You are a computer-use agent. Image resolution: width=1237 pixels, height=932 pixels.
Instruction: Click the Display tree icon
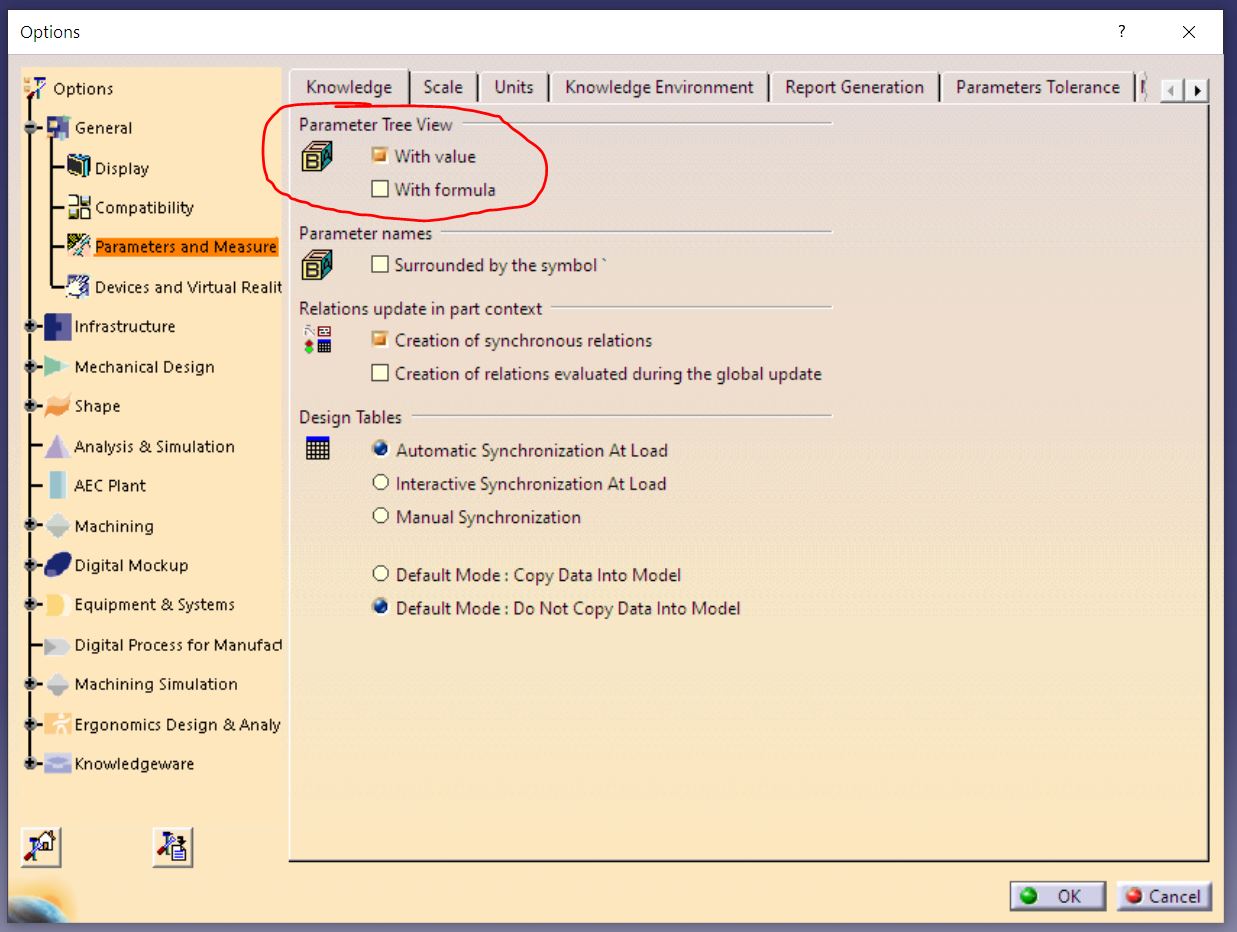click(78, 167)
